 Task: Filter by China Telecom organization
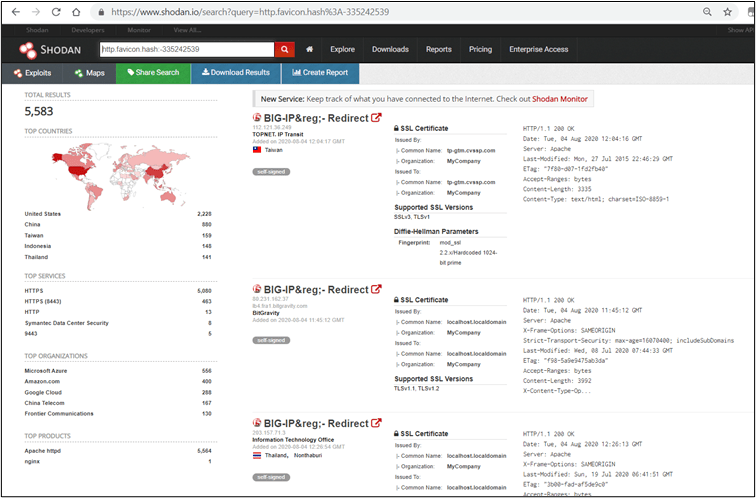44,403
